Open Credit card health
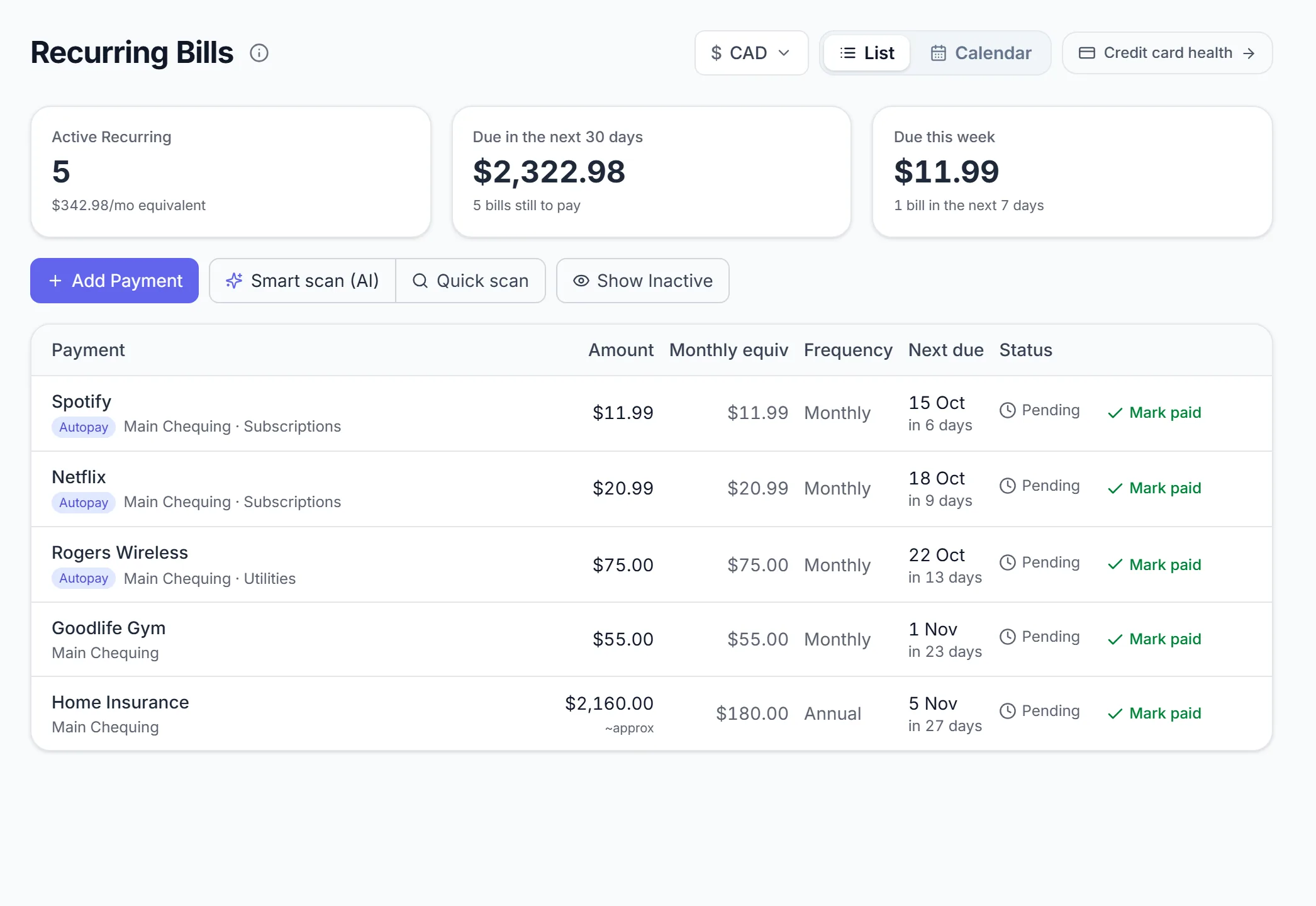Viewport: 1316px width, 906px height. [x=1167, y=53]
